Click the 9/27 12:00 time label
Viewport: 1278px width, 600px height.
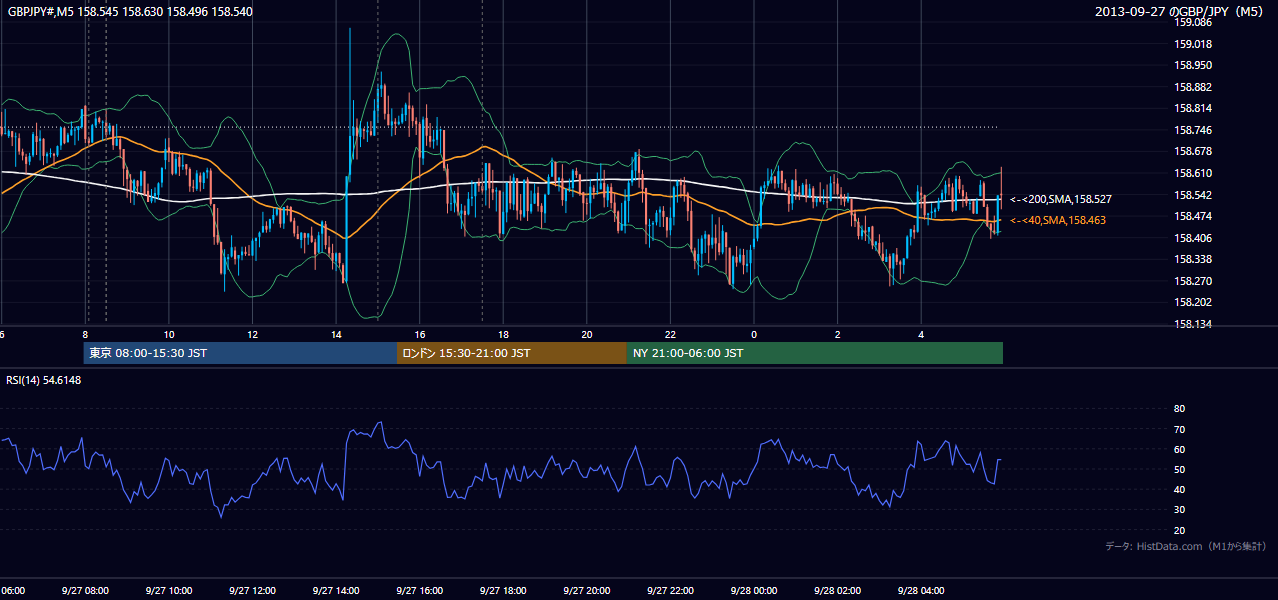point(252,591)
